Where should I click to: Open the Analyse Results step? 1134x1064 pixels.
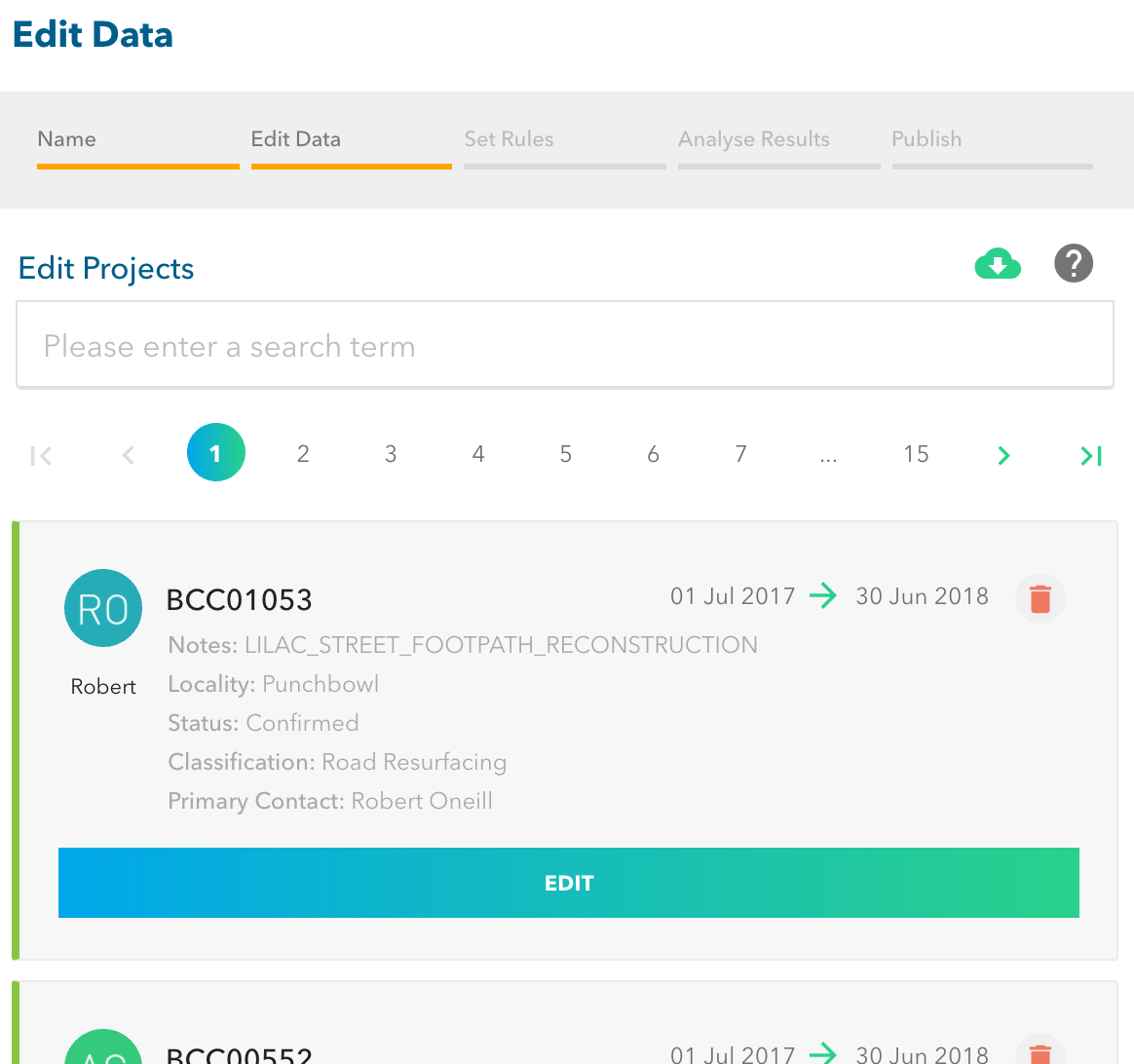753,139
